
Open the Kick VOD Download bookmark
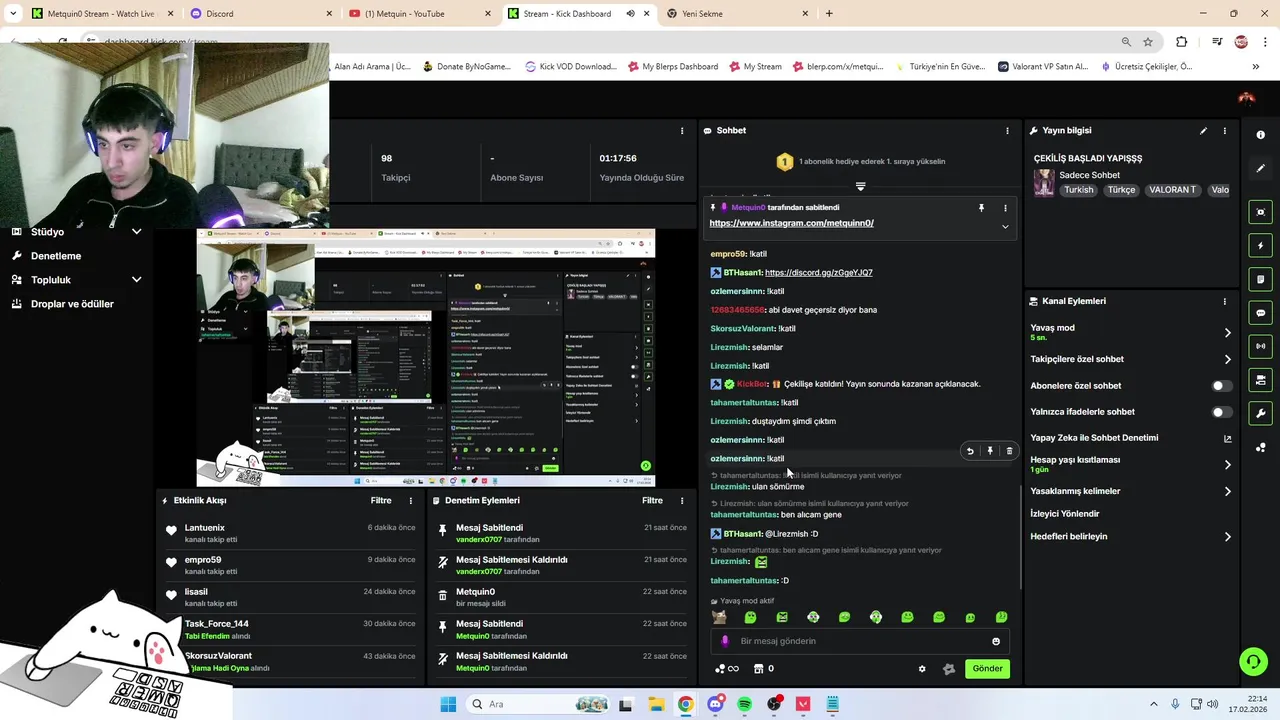[570, 67]
